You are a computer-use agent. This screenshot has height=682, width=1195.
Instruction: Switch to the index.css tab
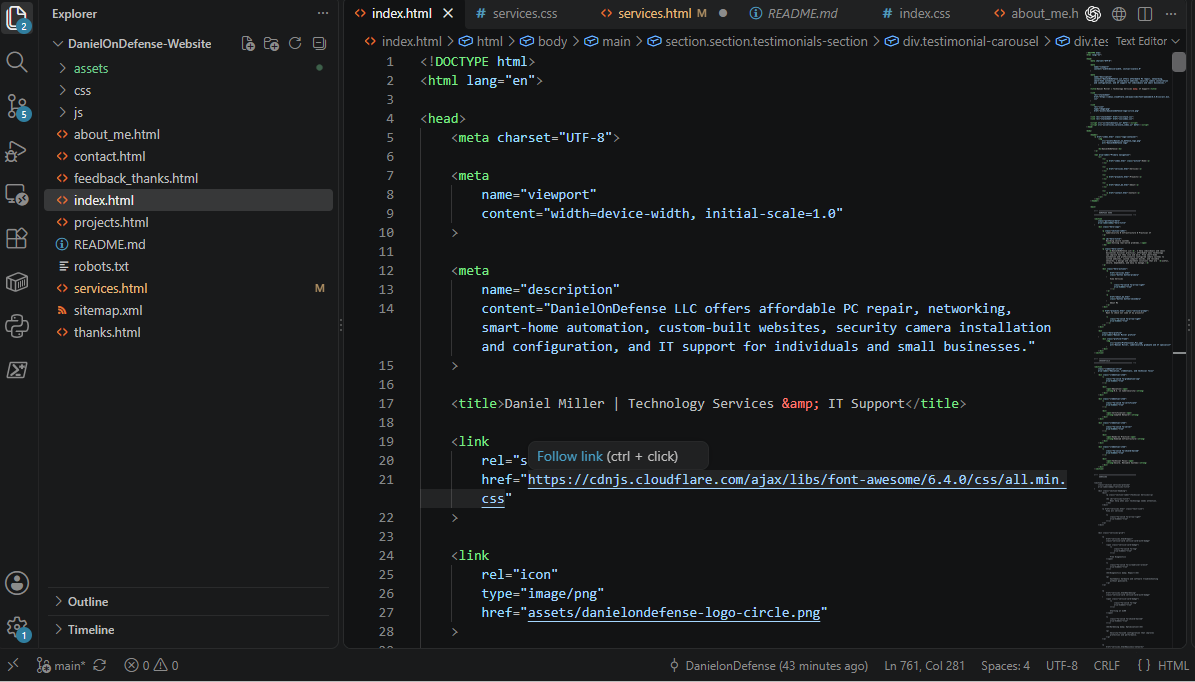click(915, 14)
